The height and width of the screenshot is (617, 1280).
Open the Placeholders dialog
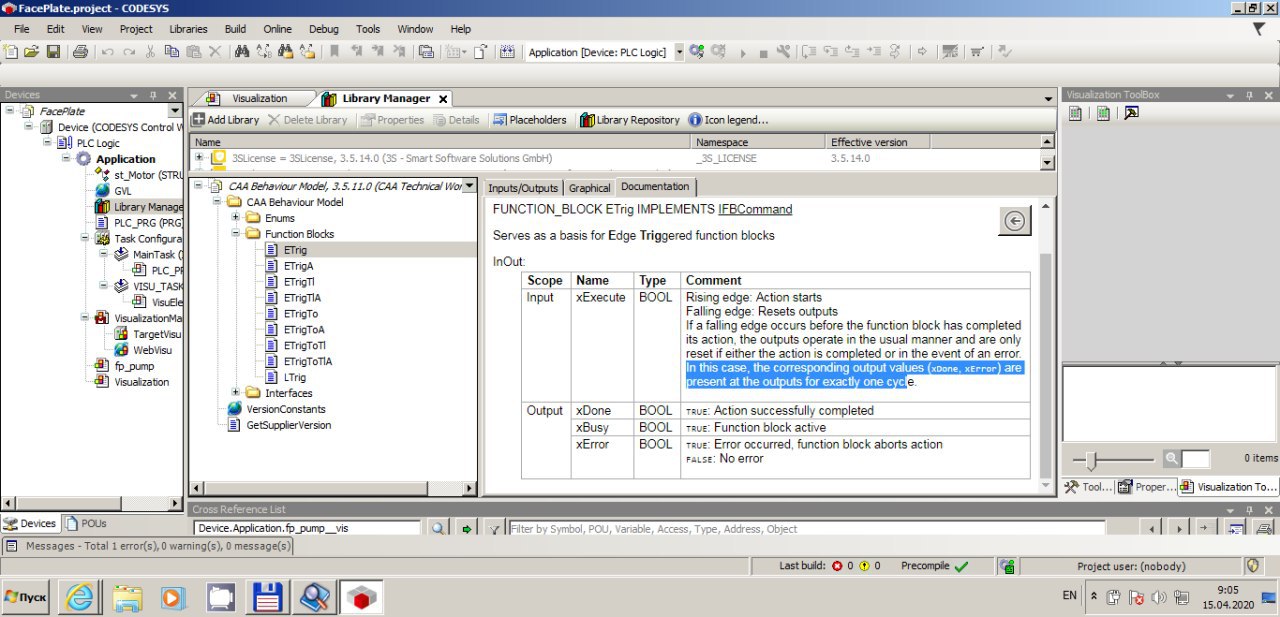[529, 120]
